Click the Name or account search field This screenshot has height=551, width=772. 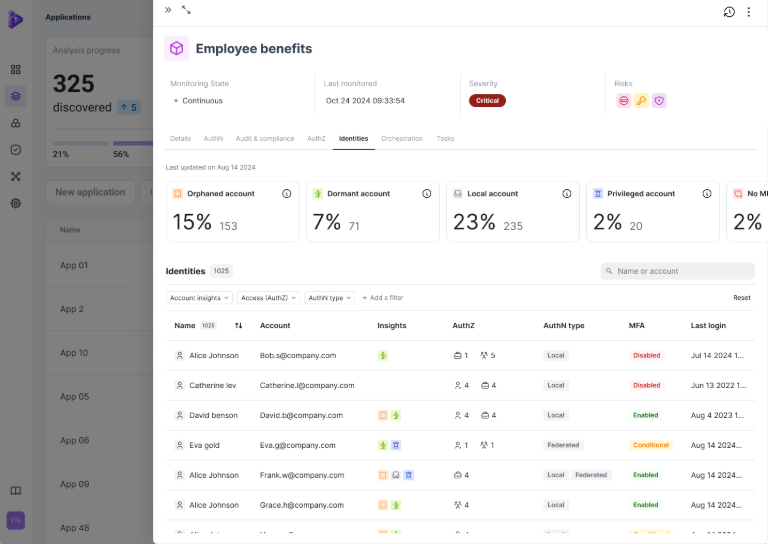[x=678, y=271]
